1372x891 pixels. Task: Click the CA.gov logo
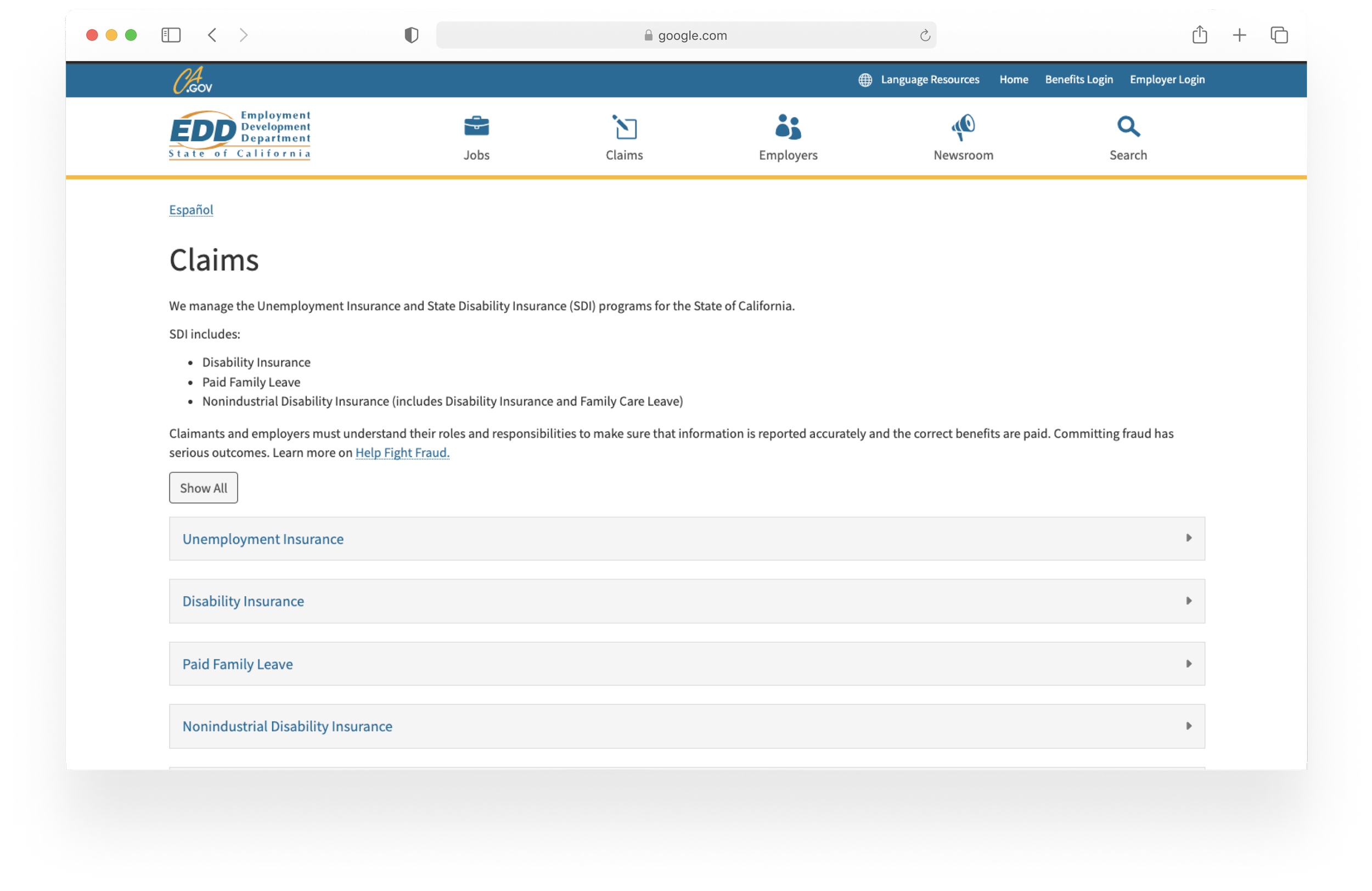193,80
